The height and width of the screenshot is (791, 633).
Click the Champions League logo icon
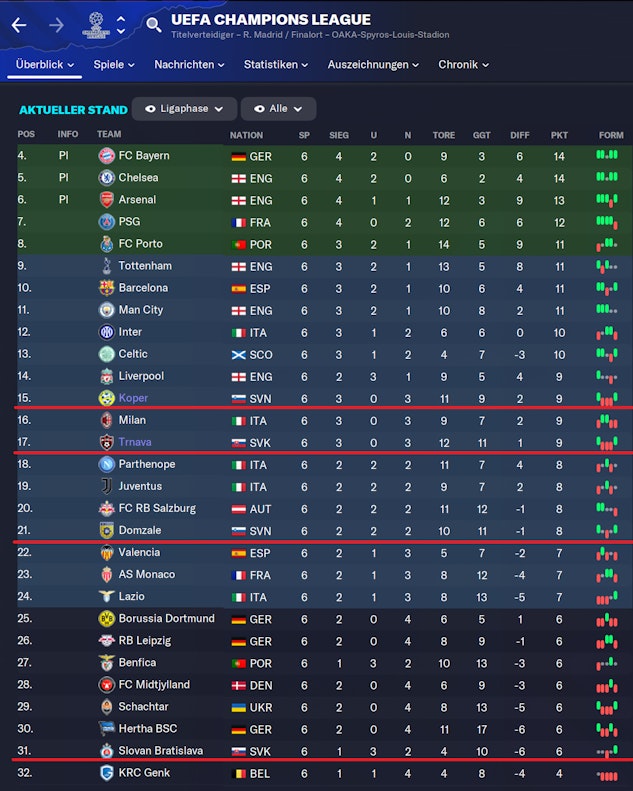pos(93,25)
